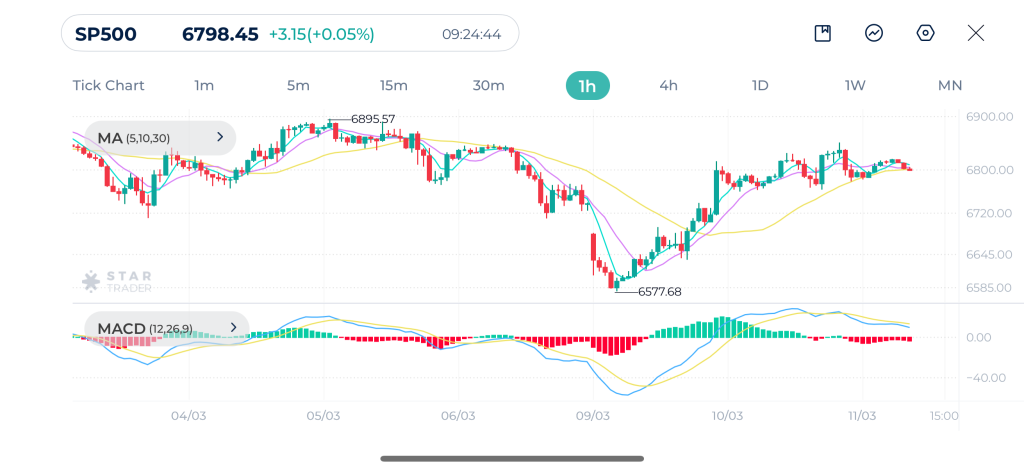
Task: Tap the bookmark template icon
Action: (x=823, y=33)
